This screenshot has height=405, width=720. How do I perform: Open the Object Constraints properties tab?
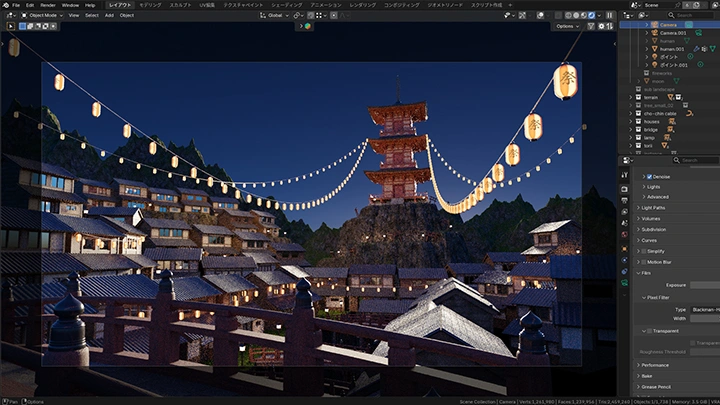[x=624, y=271]
